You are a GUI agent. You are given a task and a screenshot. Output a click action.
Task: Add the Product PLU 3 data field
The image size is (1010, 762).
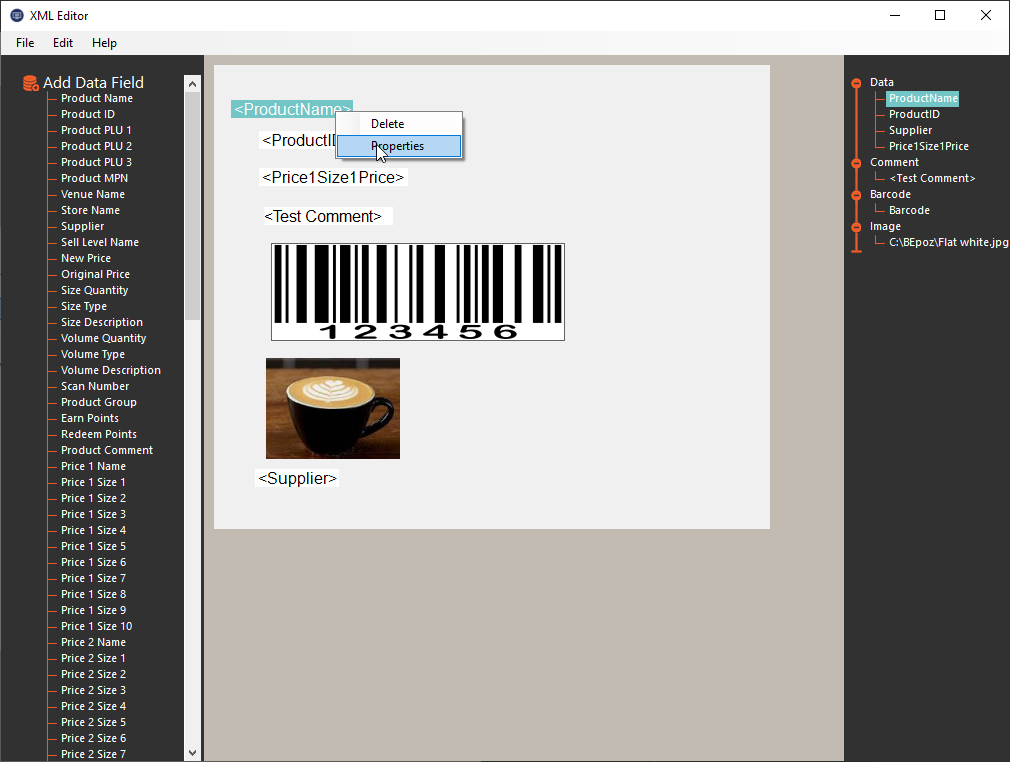tap(96, 162)
